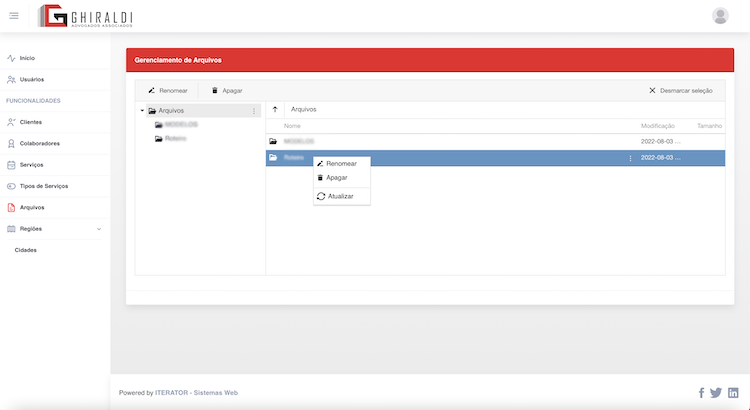Click the folder icon of the highlighted row
Screen dimensions: 750x410
tap(273, 157)
